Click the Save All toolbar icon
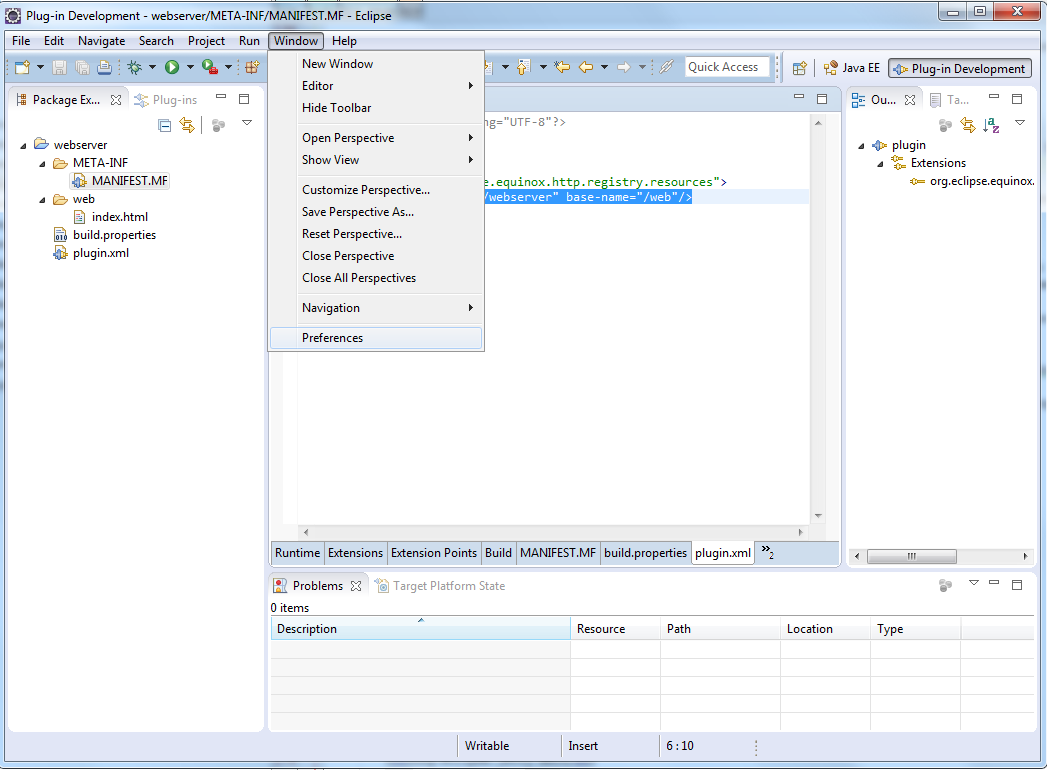This screenshot has height=770, width=1047. 82,67
